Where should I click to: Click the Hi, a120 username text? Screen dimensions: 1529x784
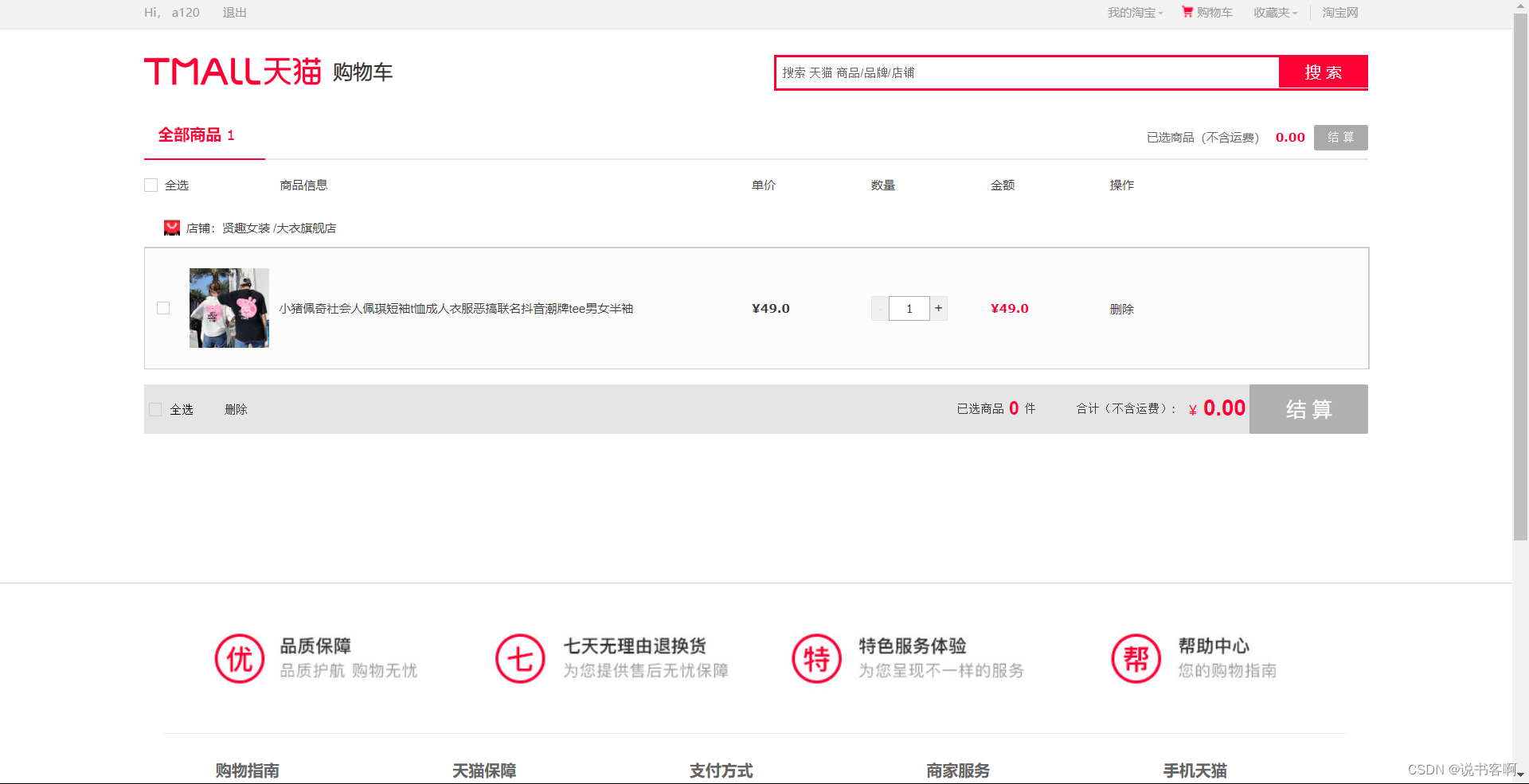click(172, 13)
